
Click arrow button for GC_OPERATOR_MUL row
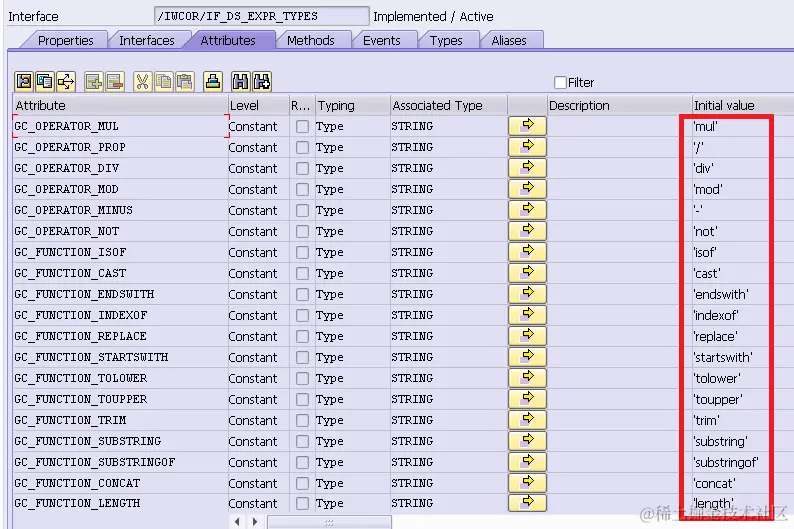click(x=528, y=126)
